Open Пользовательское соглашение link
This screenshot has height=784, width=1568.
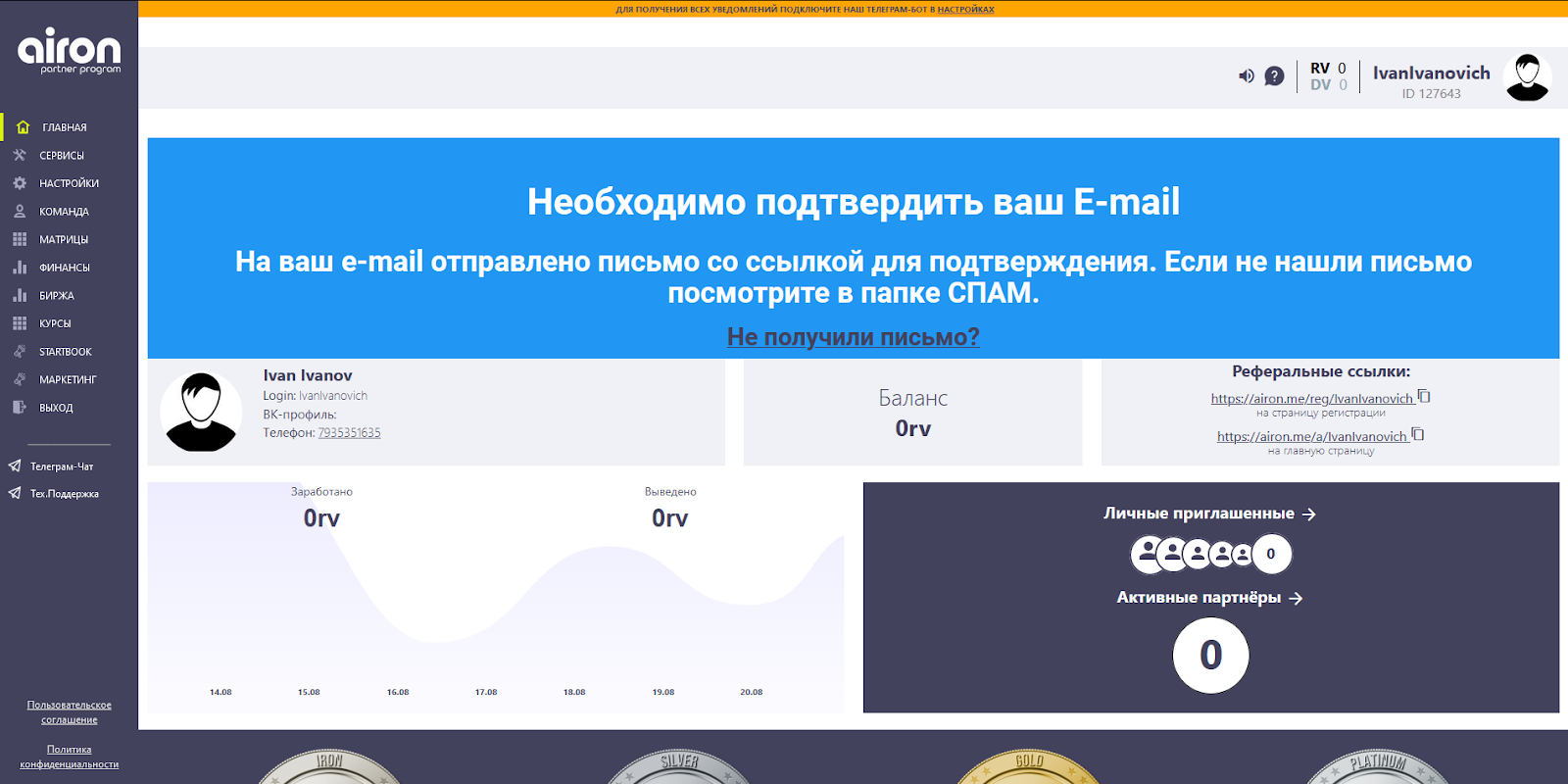pyautogui.click(x=70, y=712)
